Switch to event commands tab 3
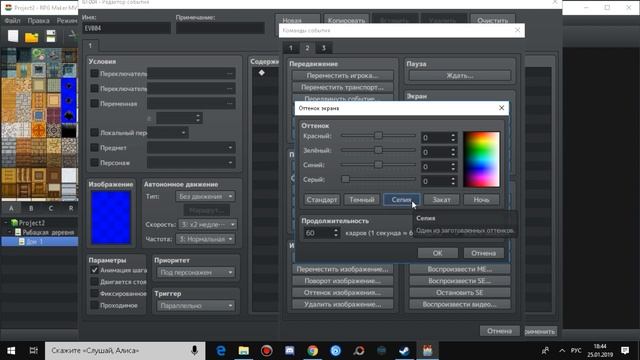640x360 pixels. [x=324, y=48]
